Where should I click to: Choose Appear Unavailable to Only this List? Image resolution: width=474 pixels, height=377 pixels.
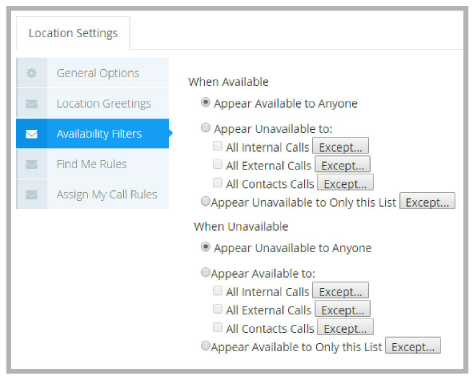[205, 201]
